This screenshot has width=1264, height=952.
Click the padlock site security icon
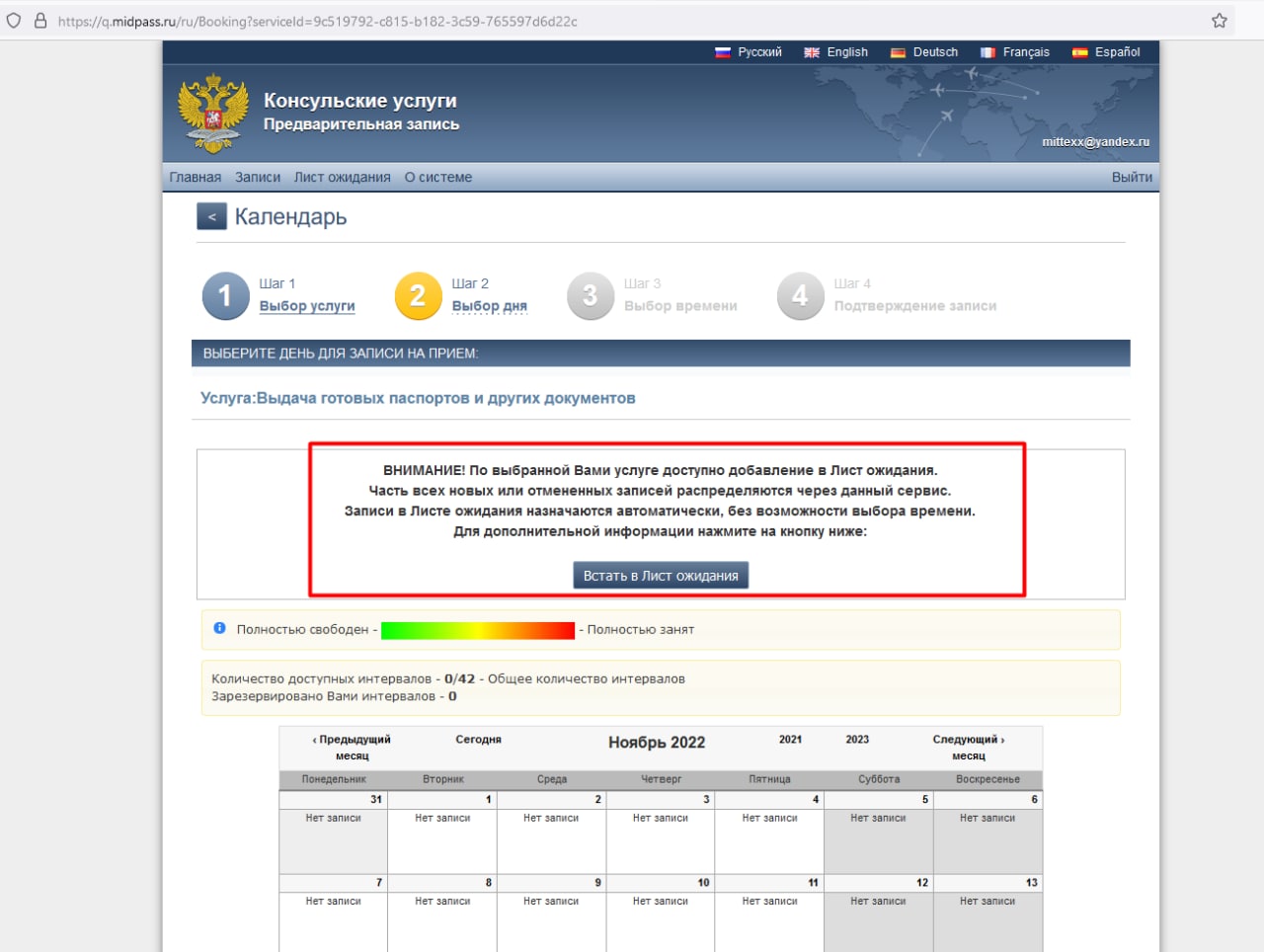[x=40, y=21]
